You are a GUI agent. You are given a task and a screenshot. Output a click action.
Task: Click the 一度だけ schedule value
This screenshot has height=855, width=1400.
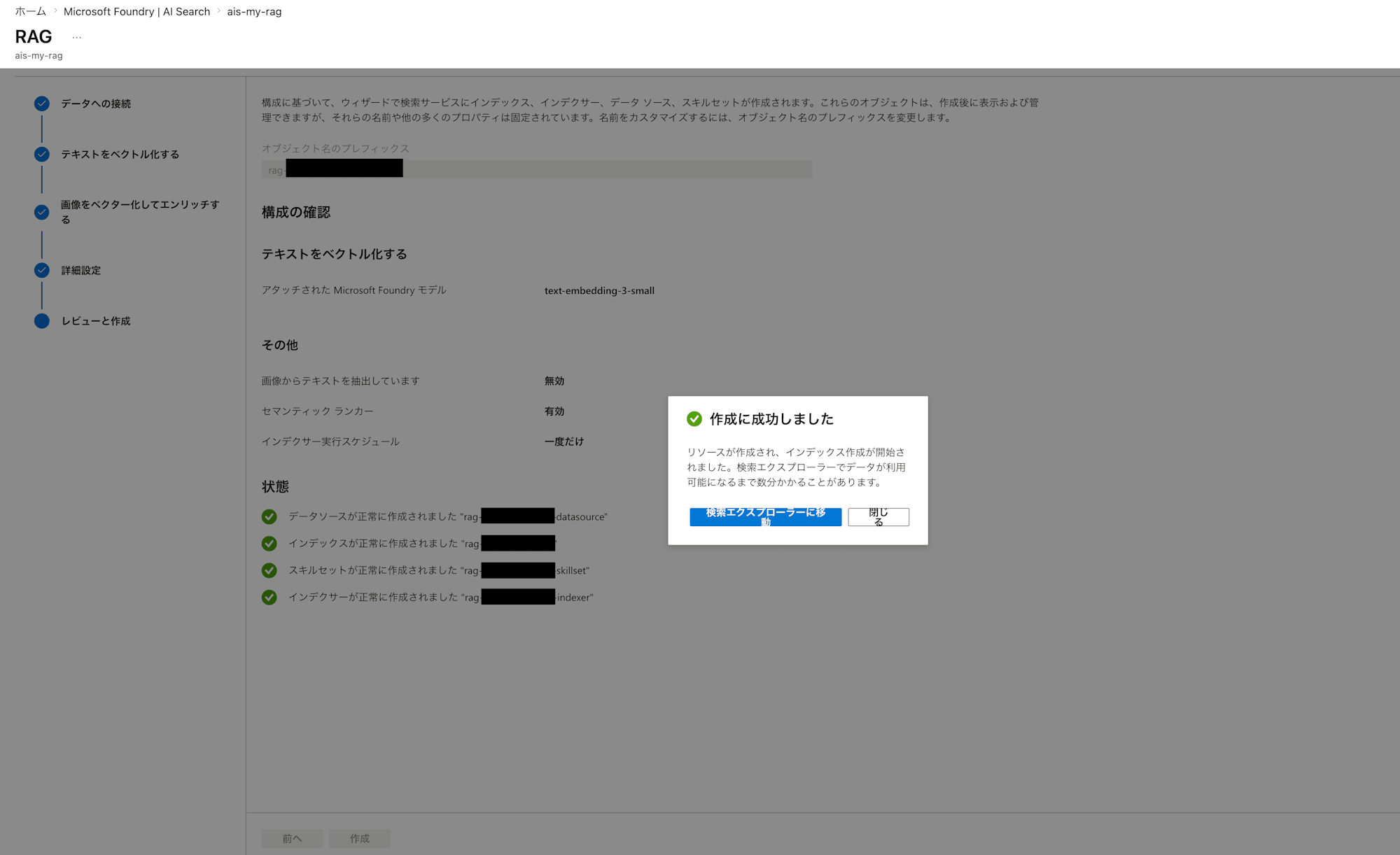(x=564, y=441)
